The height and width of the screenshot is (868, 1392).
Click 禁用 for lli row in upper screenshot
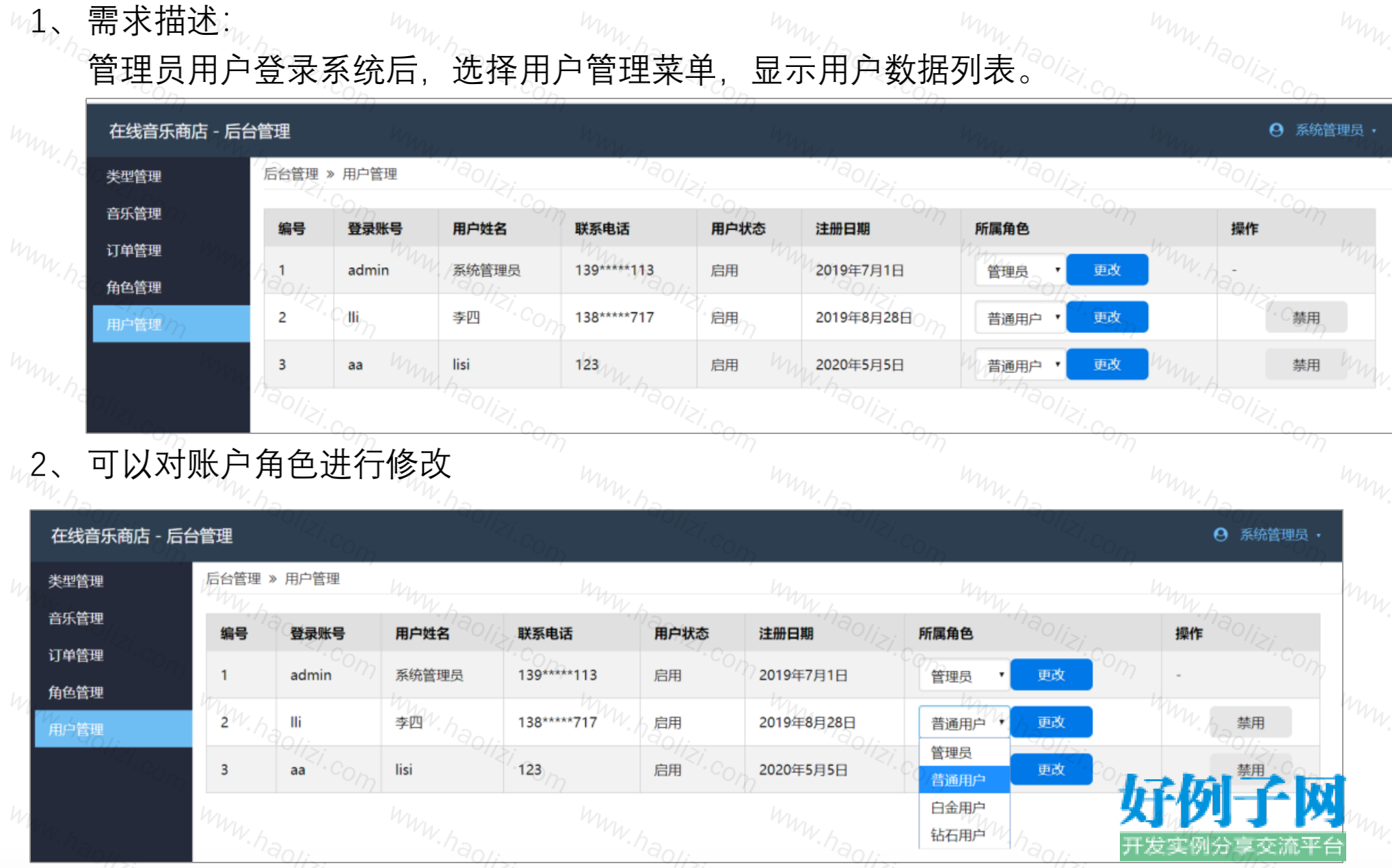pyautogui.click(x=1306, y=317)
